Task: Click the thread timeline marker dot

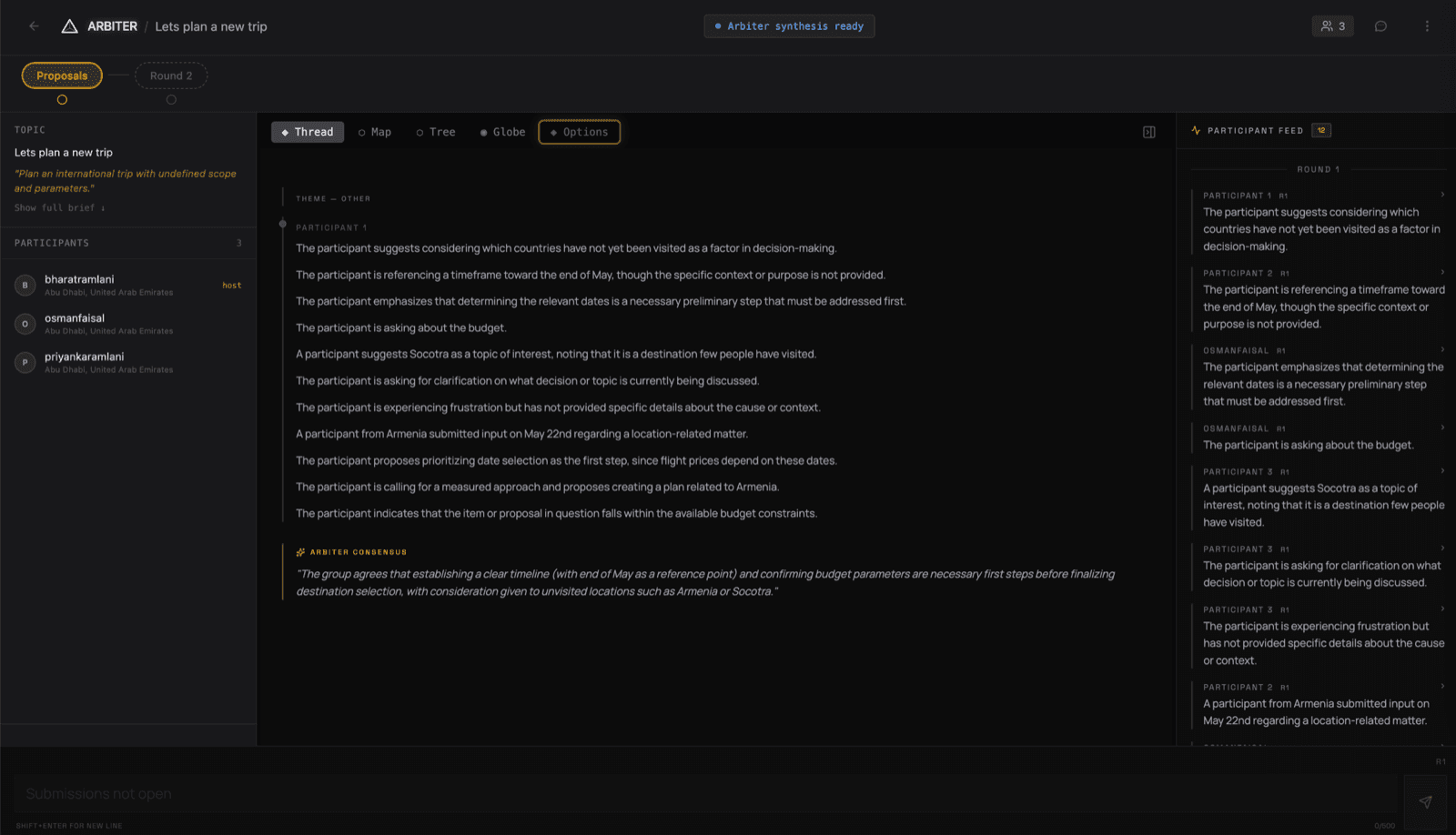Action: (282, 224)
